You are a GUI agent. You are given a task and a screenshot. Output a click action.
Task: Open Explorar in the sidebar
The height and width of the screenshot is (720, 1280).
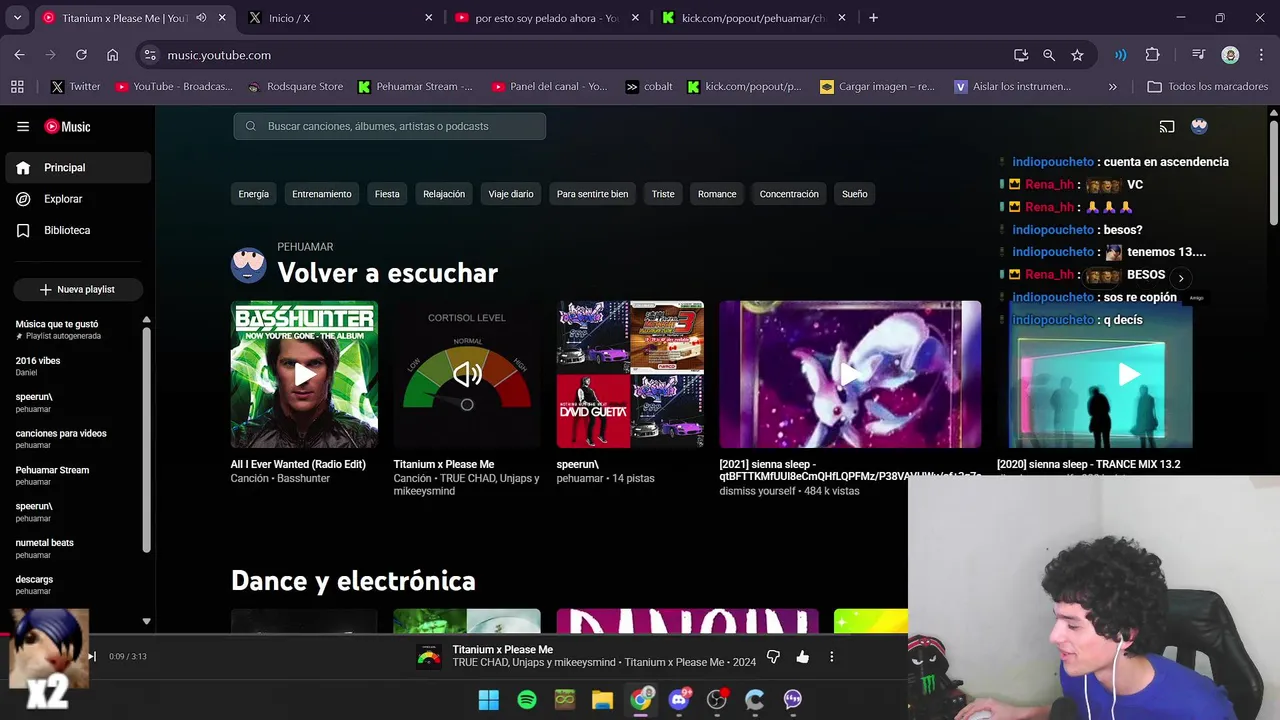(x=78, y=199)
